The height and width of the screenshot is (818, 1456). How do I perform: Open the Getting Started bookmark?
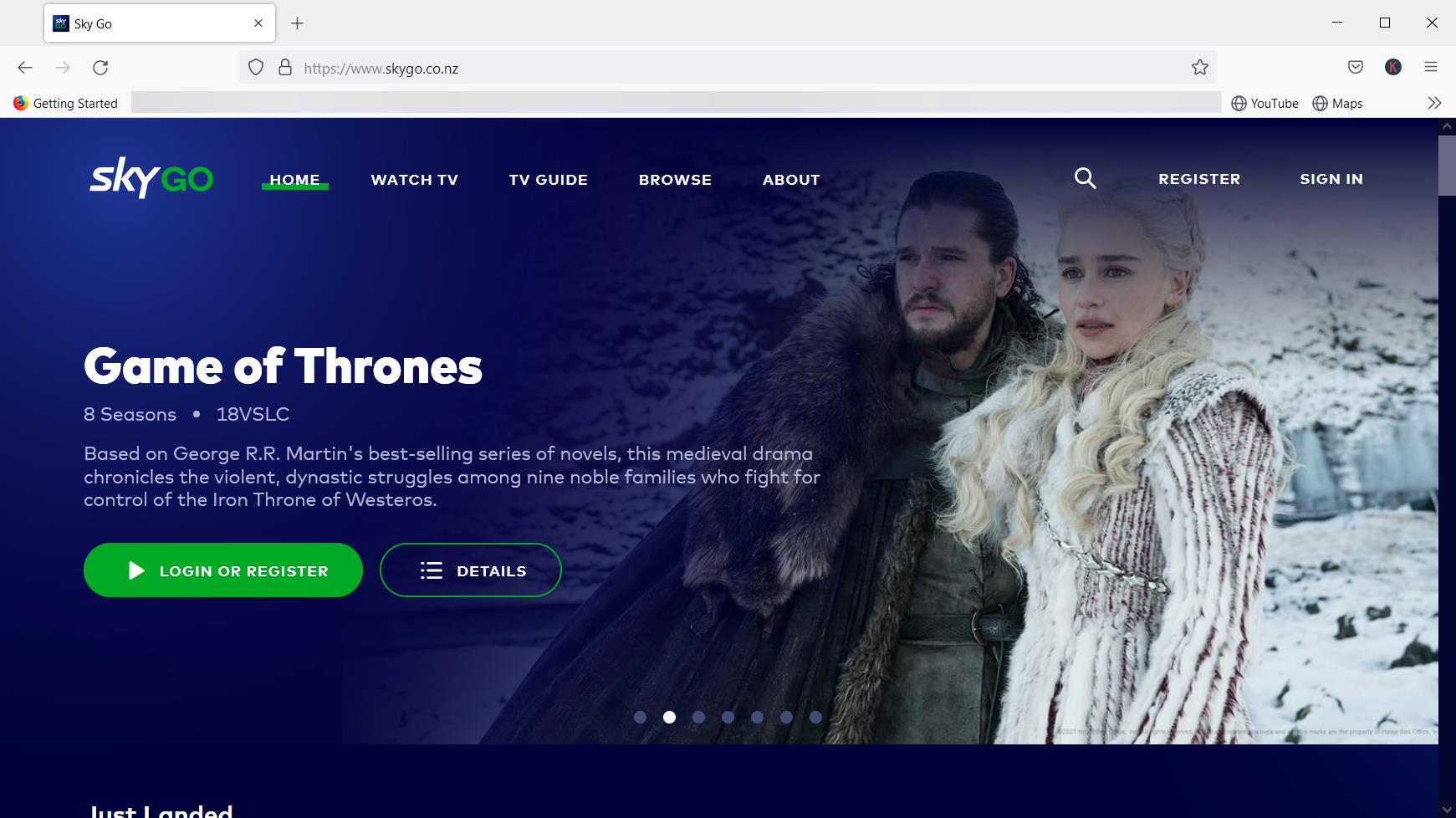65,103
